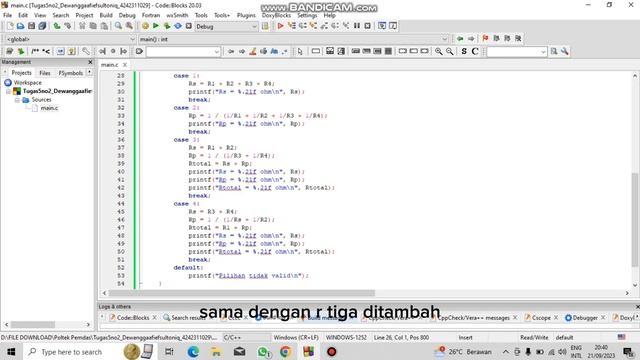
Task: Close the main.c editor tab
Action: point(125,65)
